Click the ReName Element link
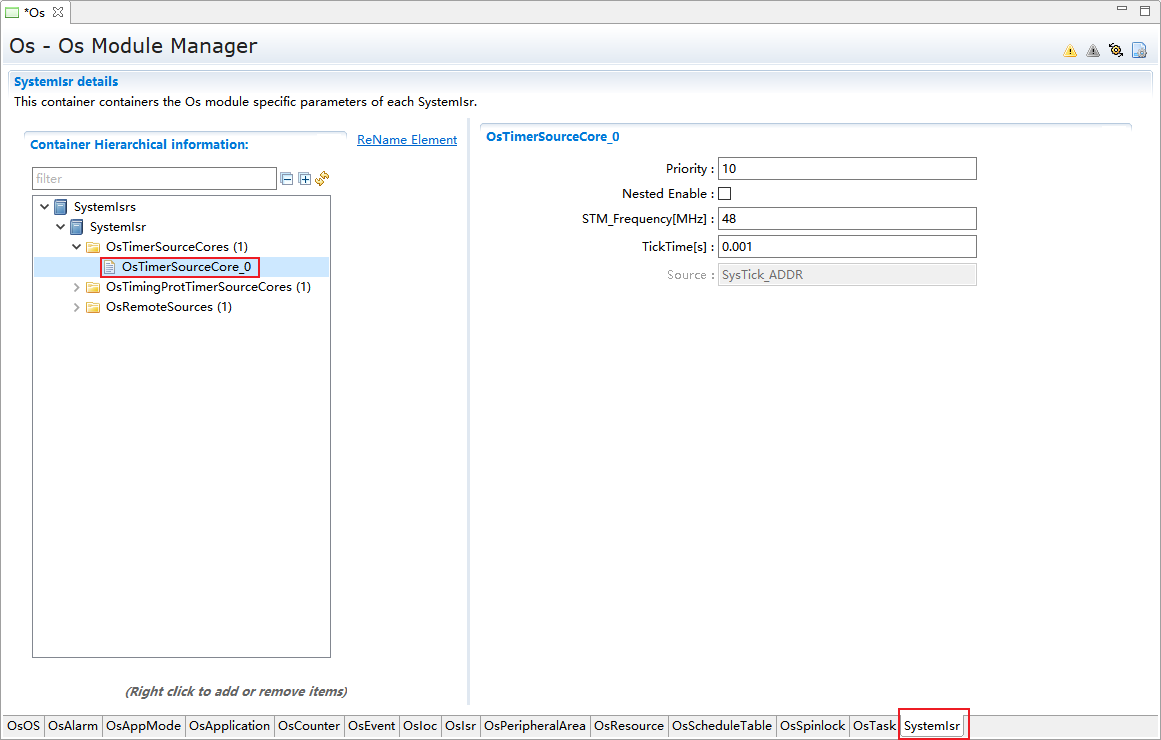This screenshot has width=1161, height=740. (x=407, y=140)
